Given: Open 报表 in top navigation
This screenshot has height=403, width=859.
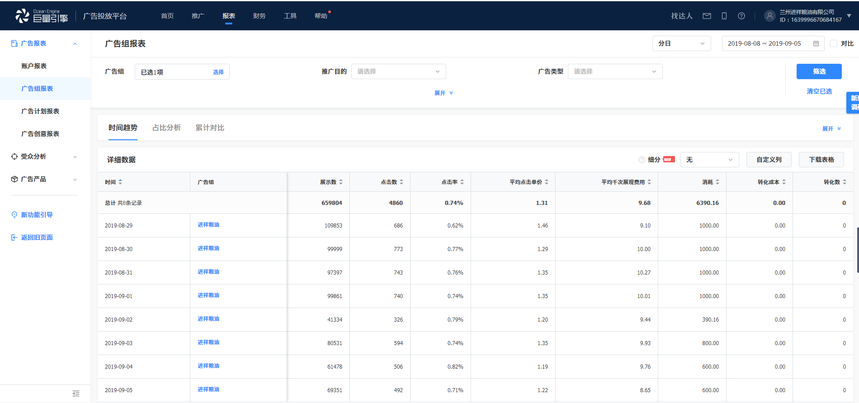Looking at the screenshot, I should [x=228, y=16].
